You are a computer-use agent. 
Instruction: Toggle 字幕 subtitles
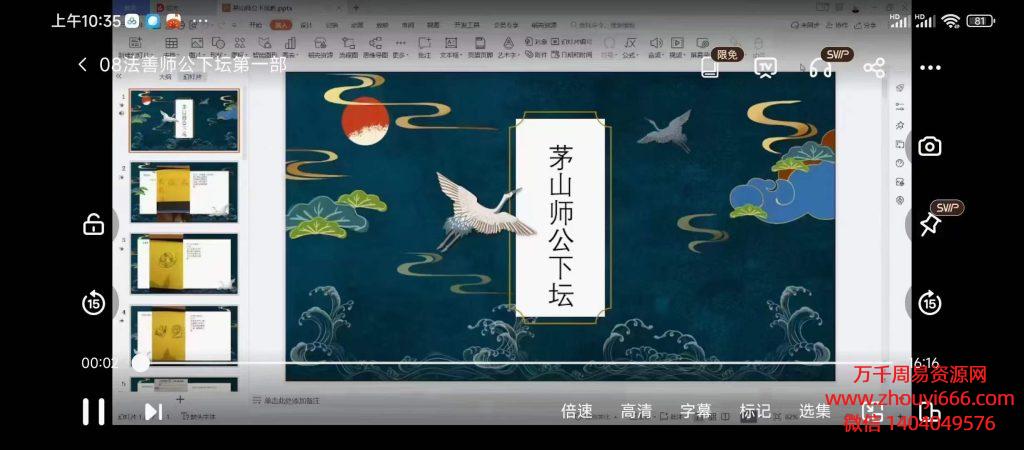click(x=696, y=411)
